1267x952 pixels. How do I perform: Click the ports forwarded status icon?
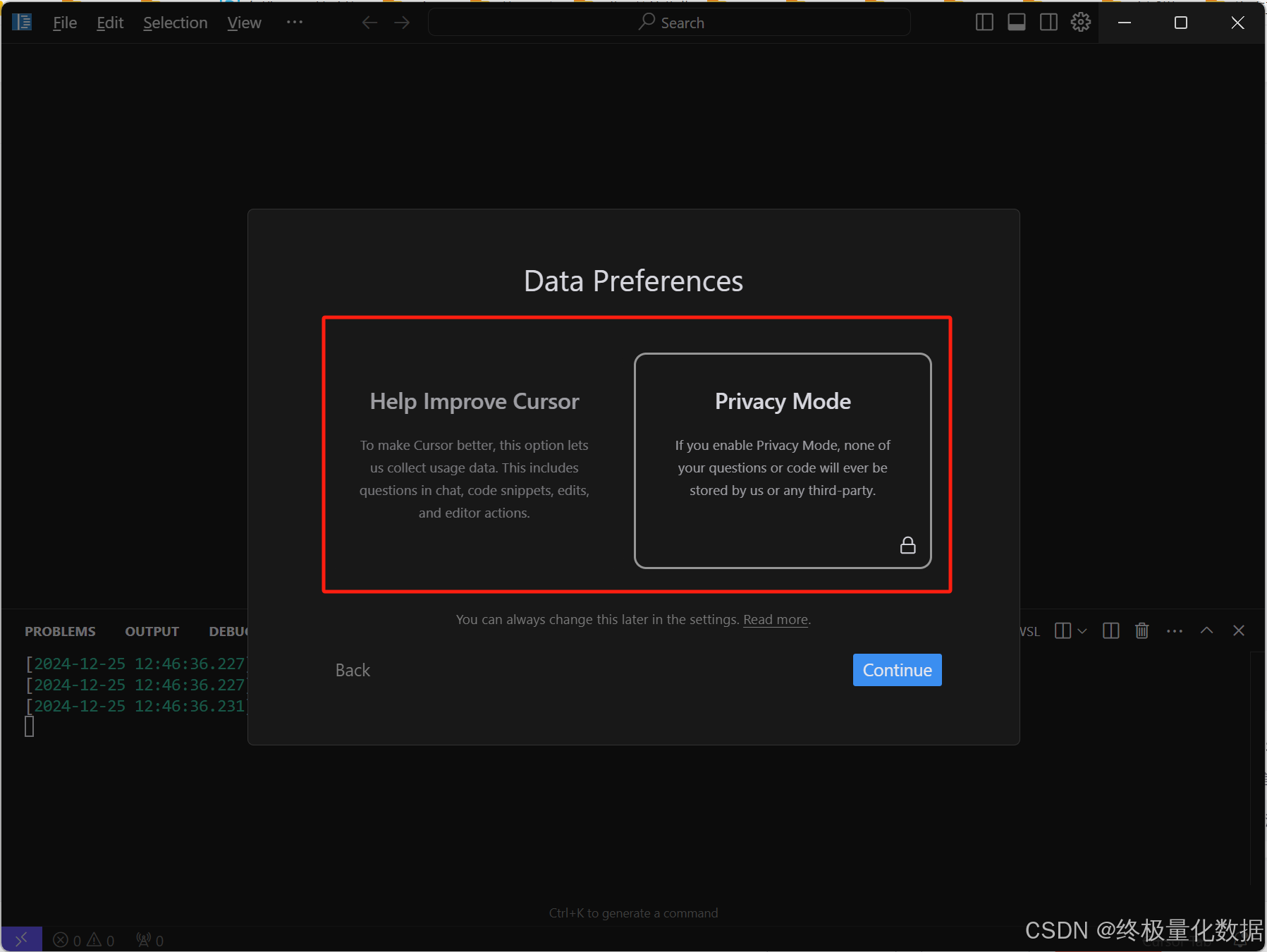149,940
